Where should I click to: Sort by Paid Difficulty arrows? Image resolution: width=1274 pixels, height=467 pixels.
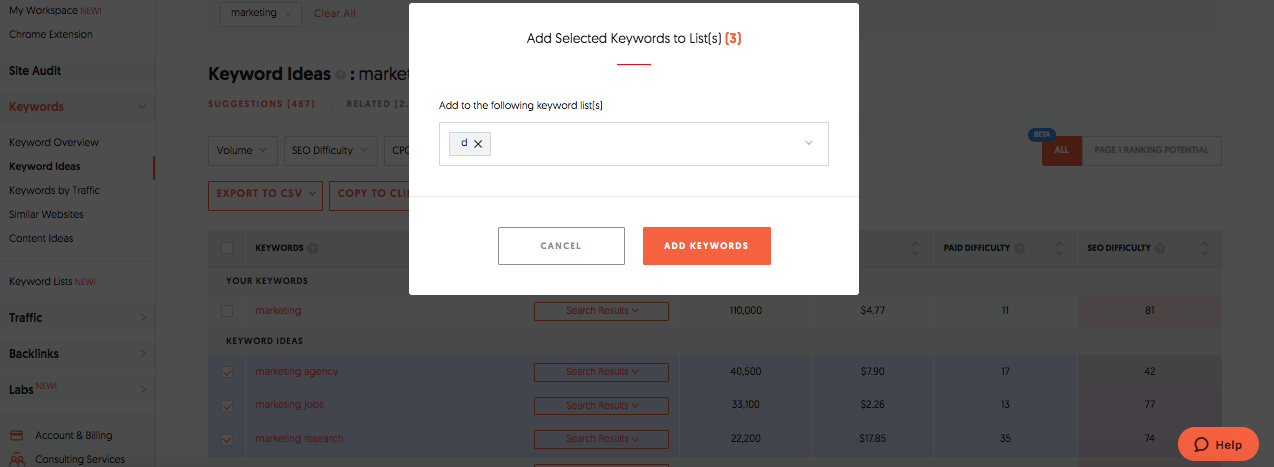tap(1061, 248)
